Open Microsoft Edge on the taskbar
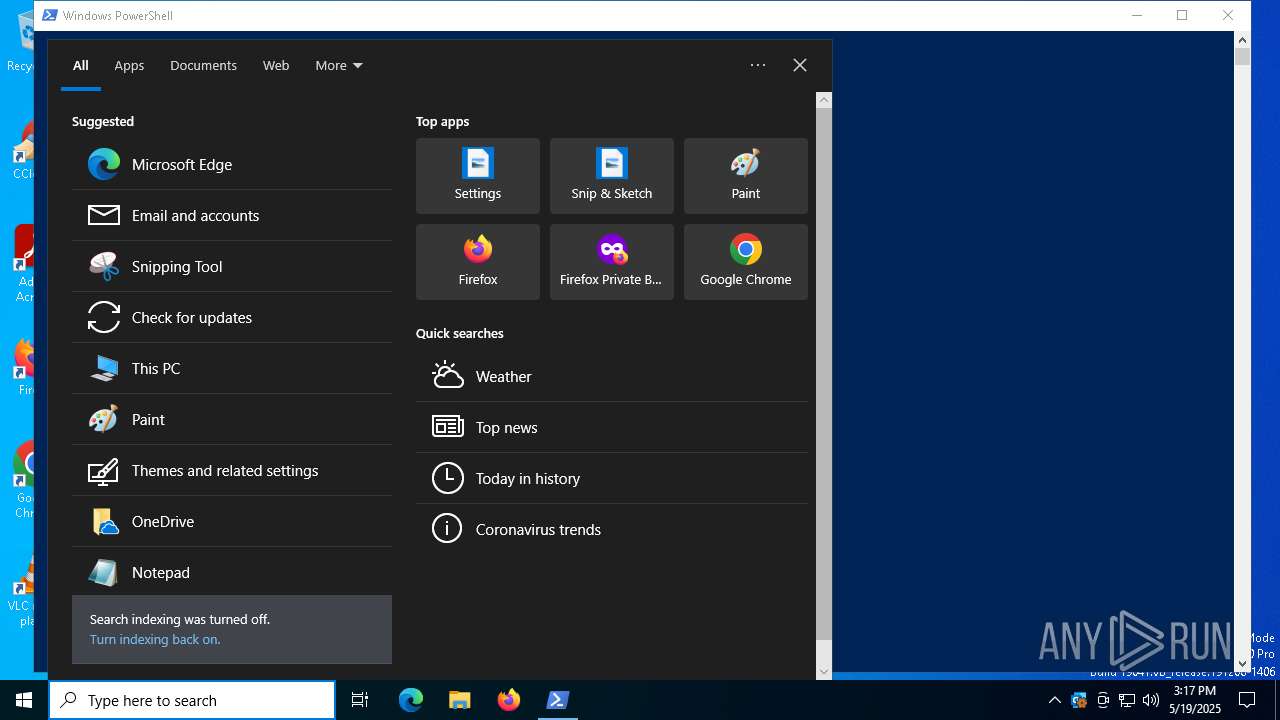Viewport: 1280px width, 720px height. click(411, 700)
